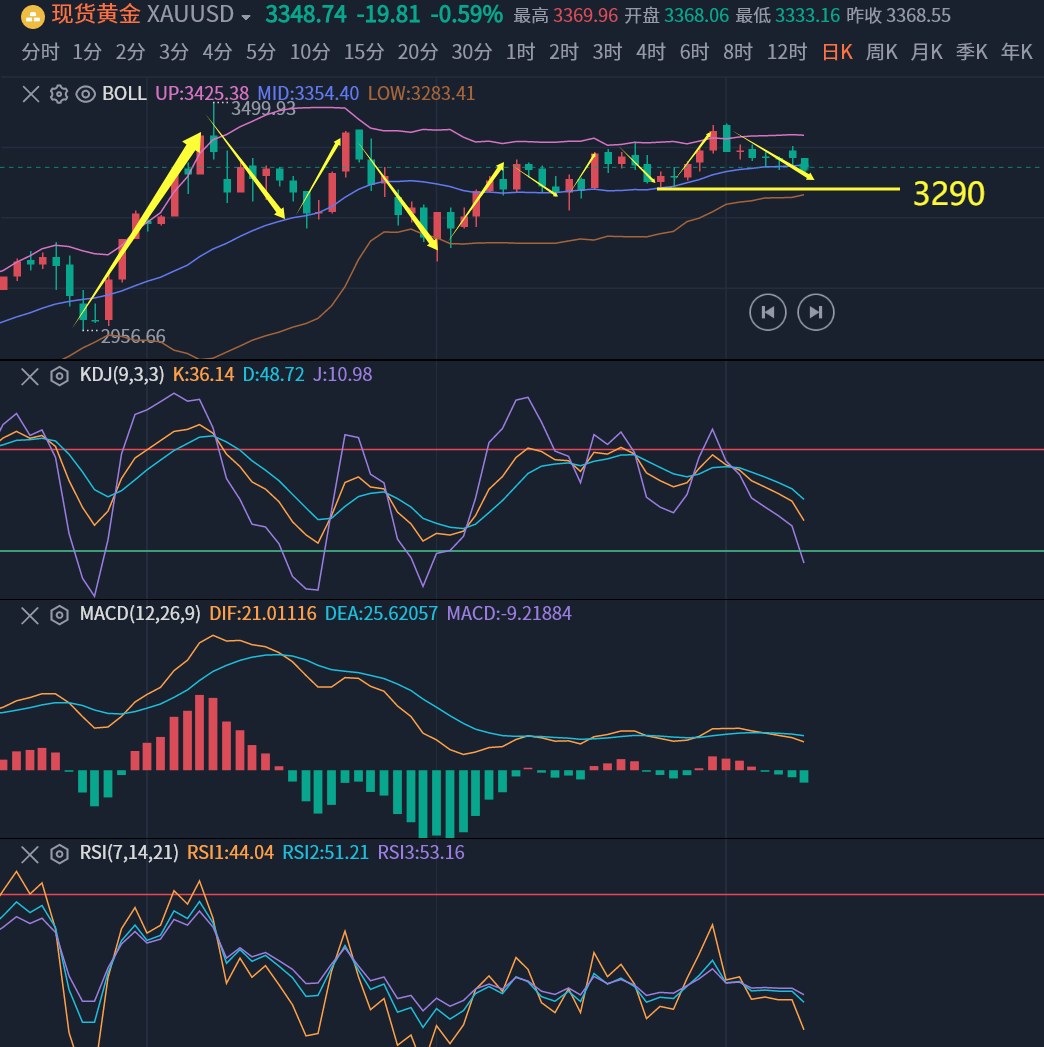Click the DIF:21.01116 value
Image resolution: width=1044 pixels, height=1047 pixels.
263,614
